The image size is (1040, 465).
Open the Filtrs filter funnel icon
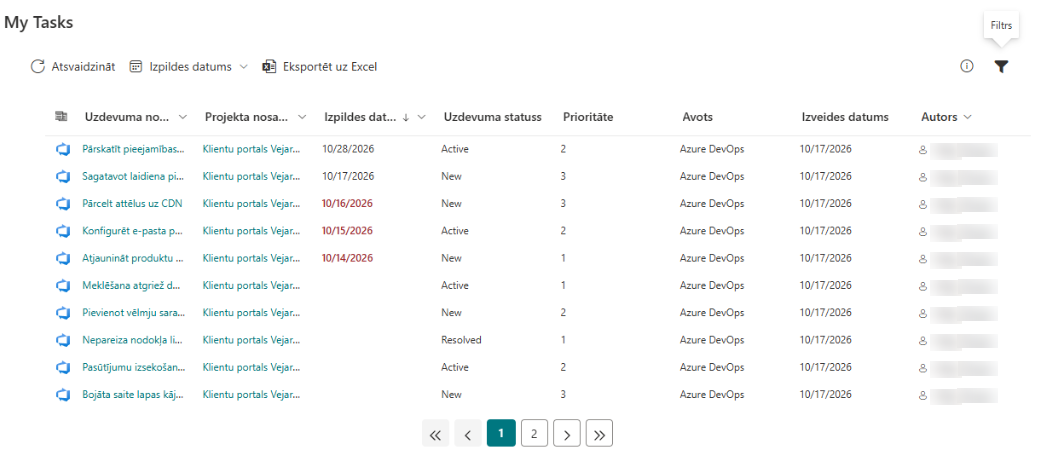coord(1001,66)
